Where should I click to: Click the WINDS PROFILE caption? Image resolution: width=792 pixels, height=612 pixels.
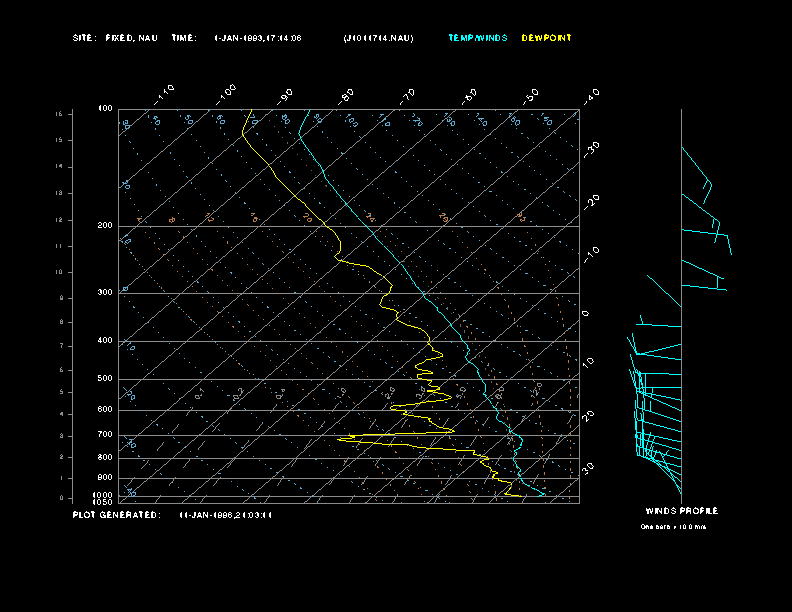click(681, 511)
